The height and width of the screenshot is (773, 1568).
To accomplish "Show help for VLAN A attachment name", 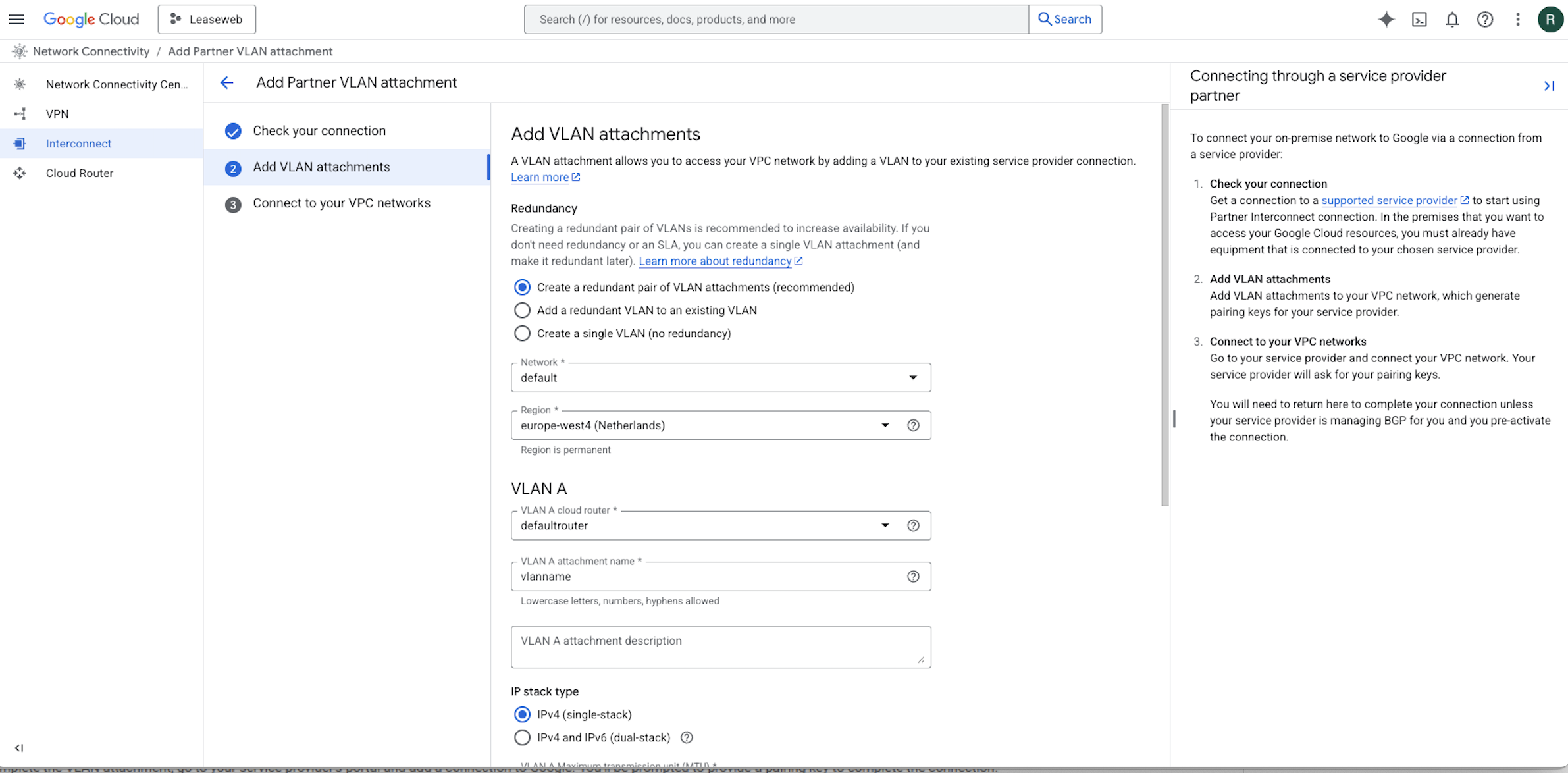I will (x=913, y=576).
